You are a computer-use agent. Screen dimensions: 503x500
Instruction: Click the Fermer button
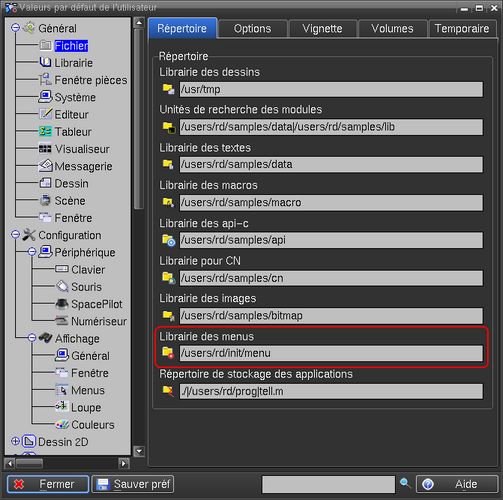(x=48, y=484)
